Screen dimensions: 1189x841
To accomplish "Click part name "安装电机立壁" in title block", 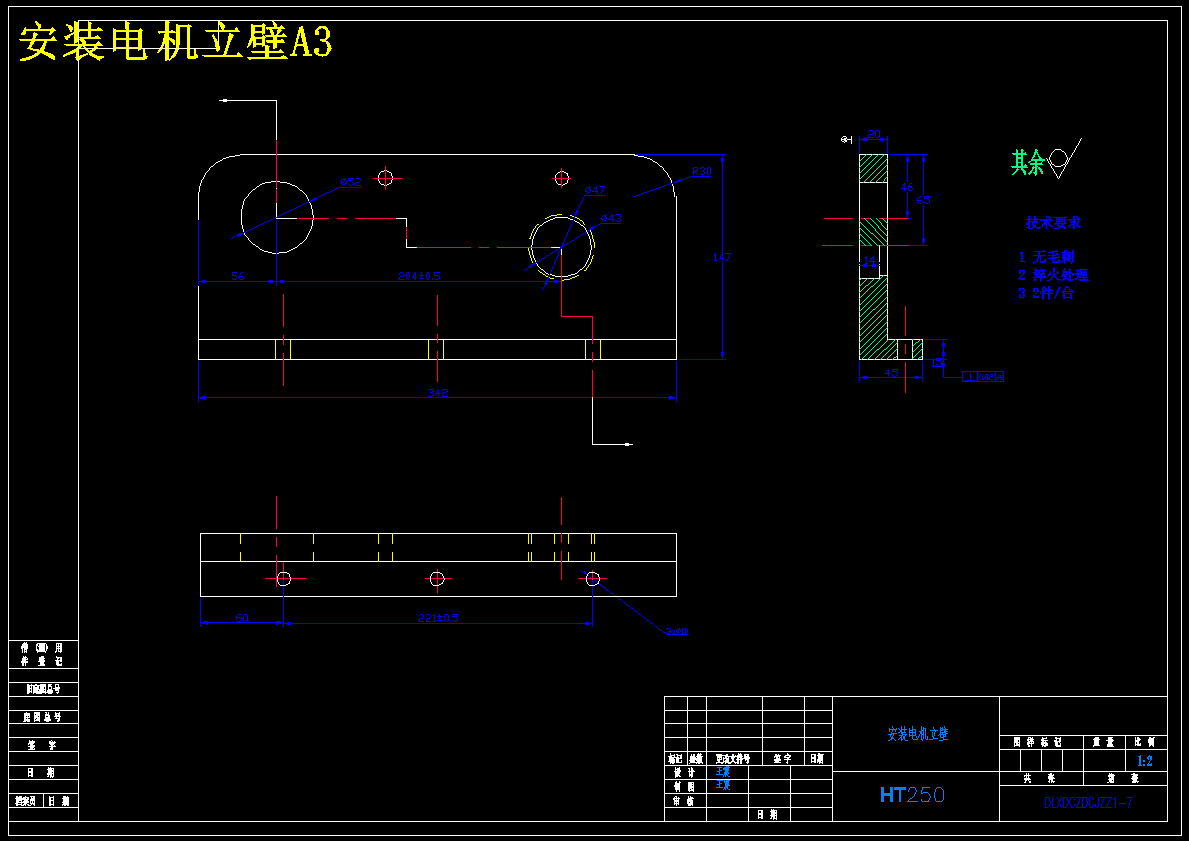I will click(918, 734).
